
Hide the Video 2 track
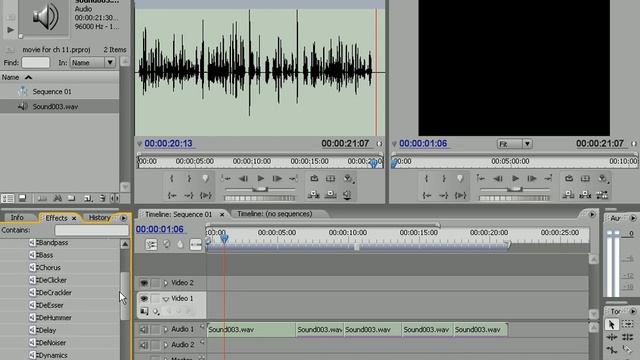point(144,283)
